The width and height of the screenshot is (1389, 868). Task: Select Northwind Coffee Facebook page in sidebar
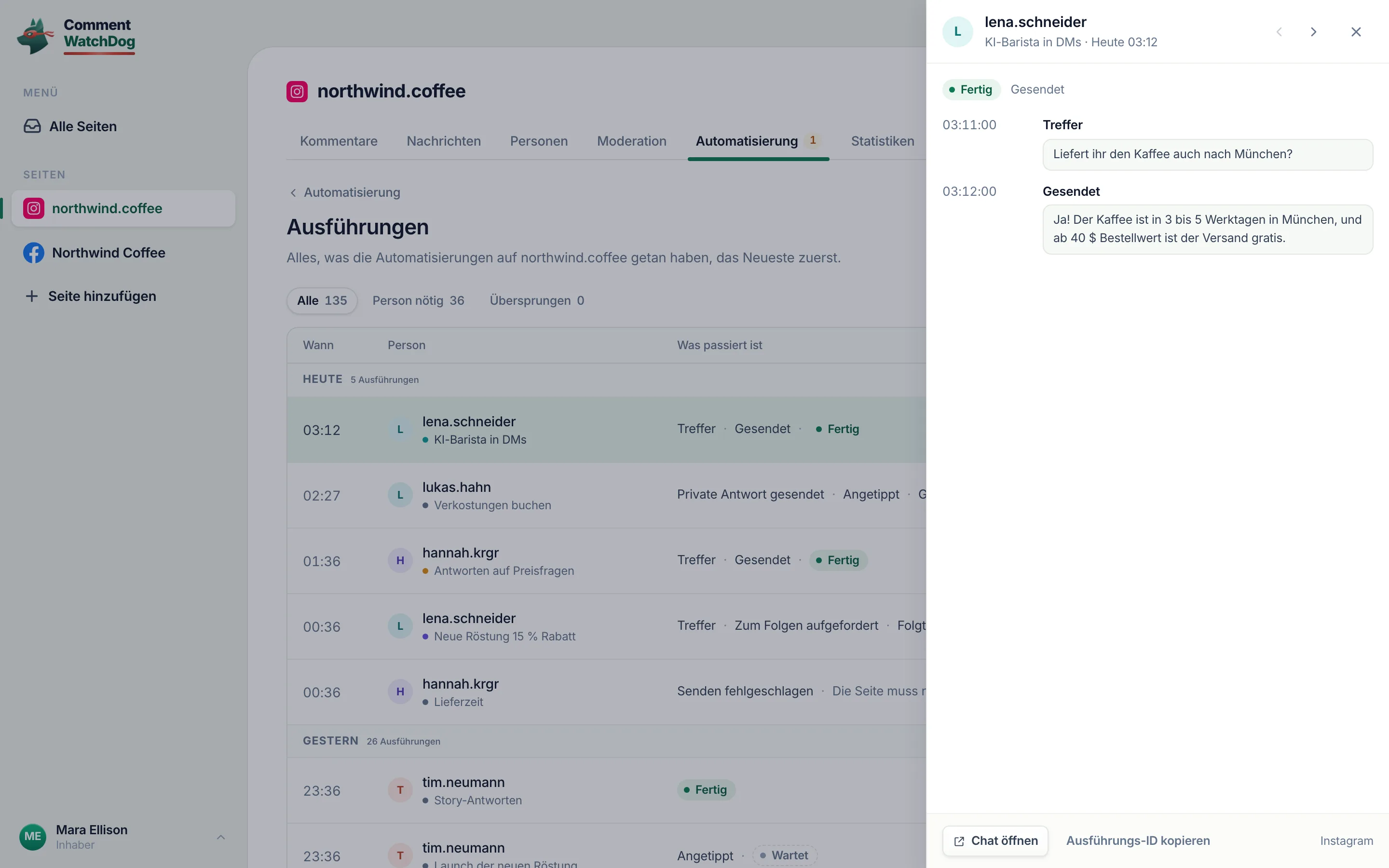(x=123, y=253)
